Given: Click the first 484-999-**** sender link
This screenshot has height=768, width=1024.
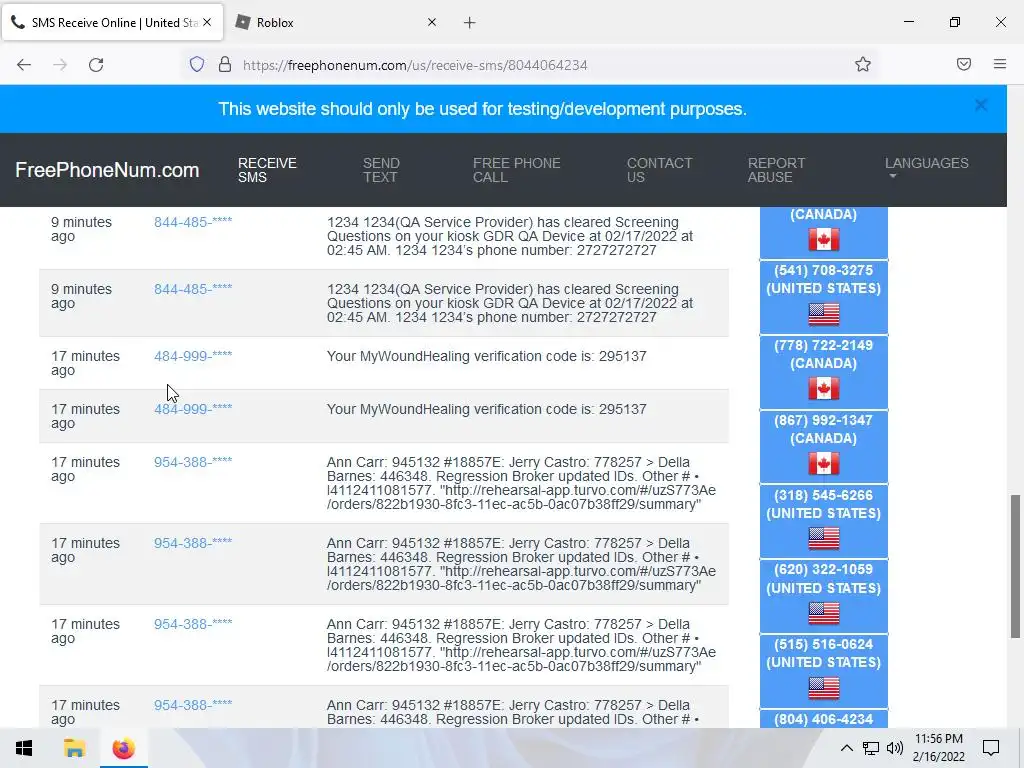Looking at the screenshot, I should [193, 356].
